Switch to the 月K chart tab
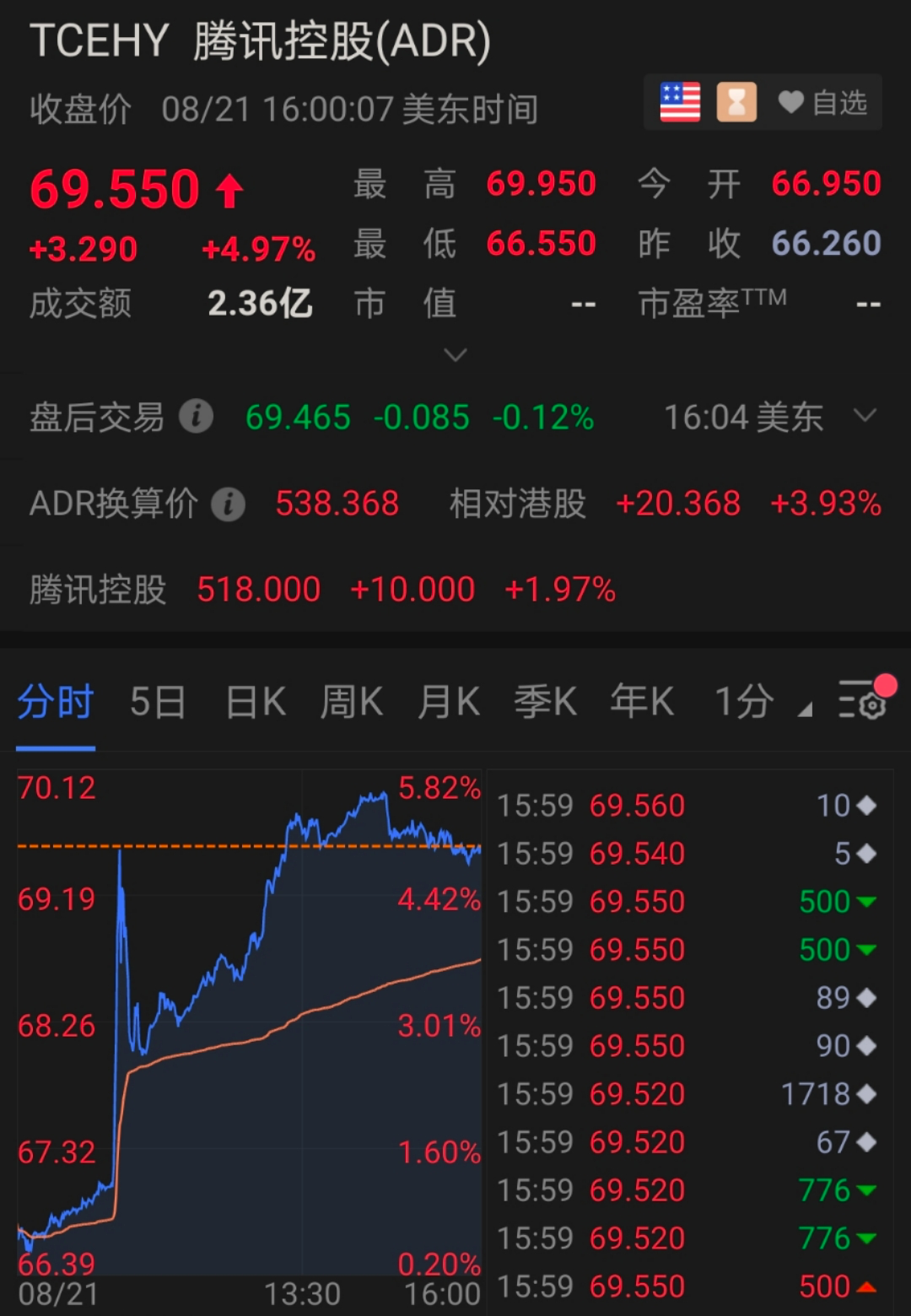 pos(449,702)
